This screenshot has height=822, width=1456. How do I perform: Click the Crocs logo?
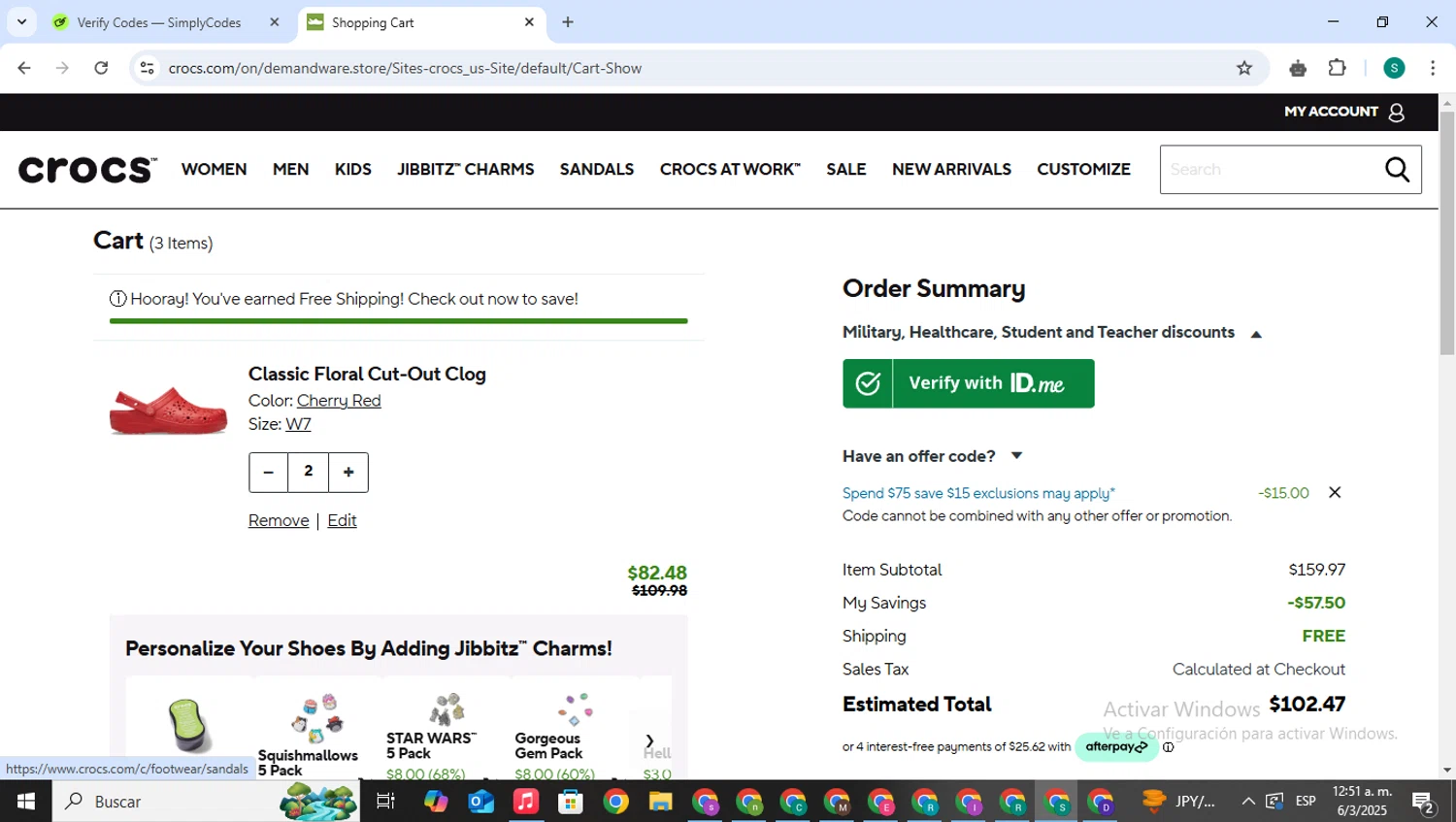[x=87, y=170]
